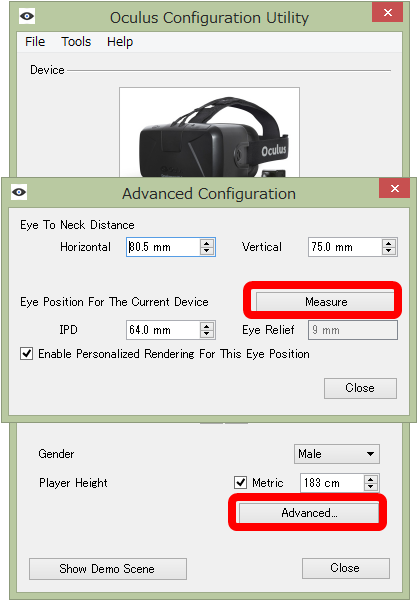Click the Measure button

325,302
